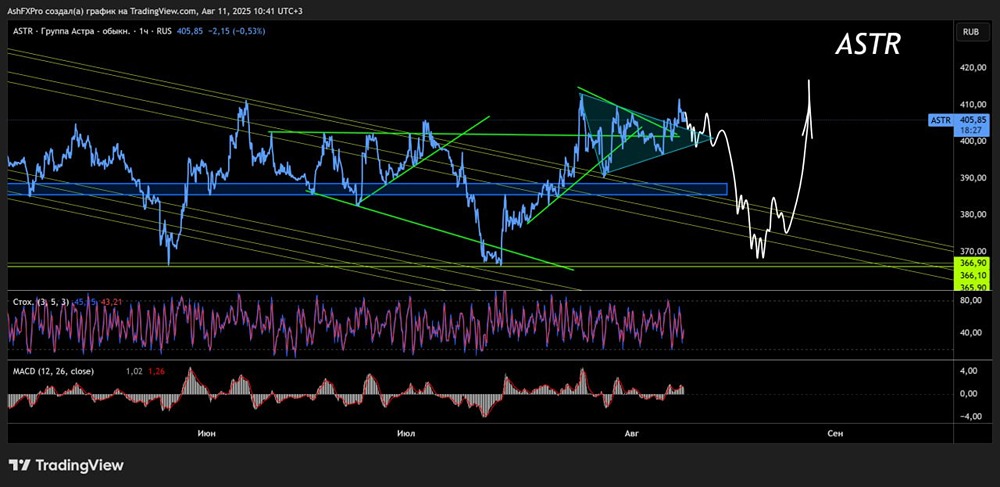Click the MACD value 1,02
The image size is (1000, 487).
[x=134, y=371]
